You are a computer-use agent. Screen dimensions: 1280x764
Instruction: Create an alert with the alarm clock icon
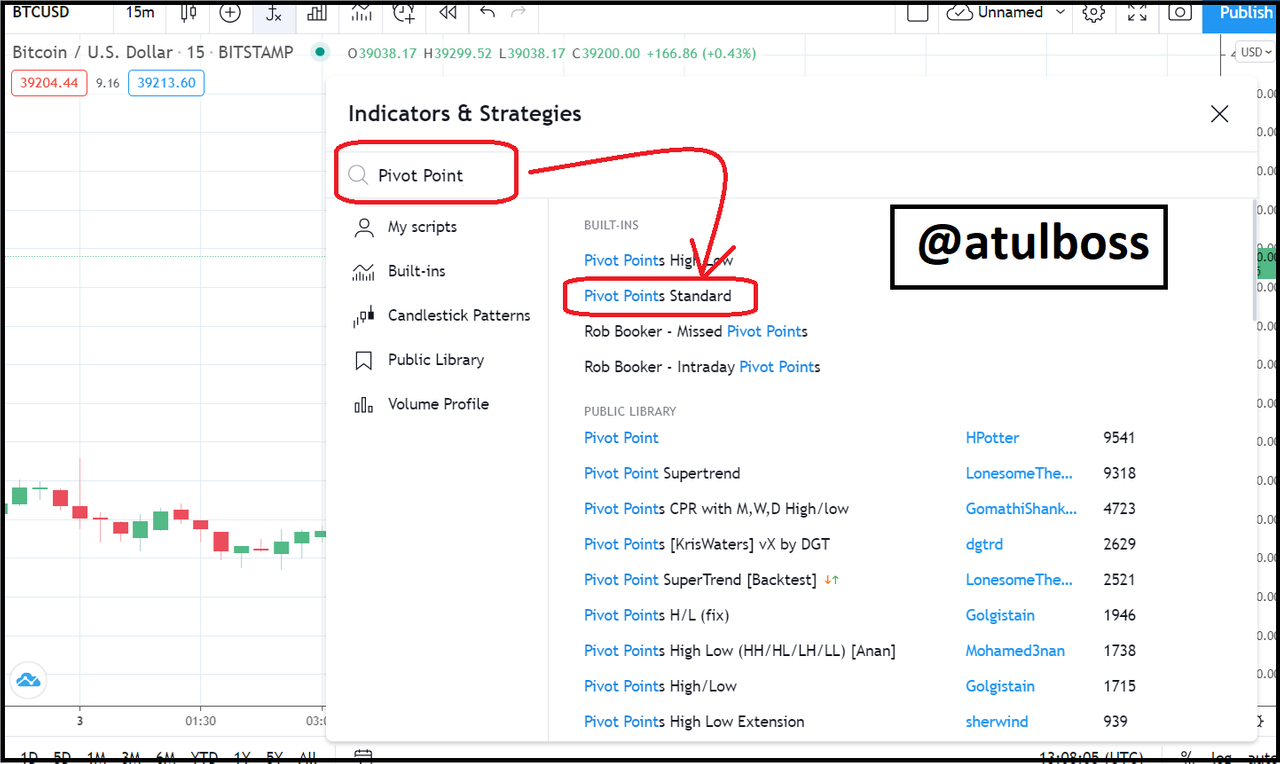[x=404, y=12]
